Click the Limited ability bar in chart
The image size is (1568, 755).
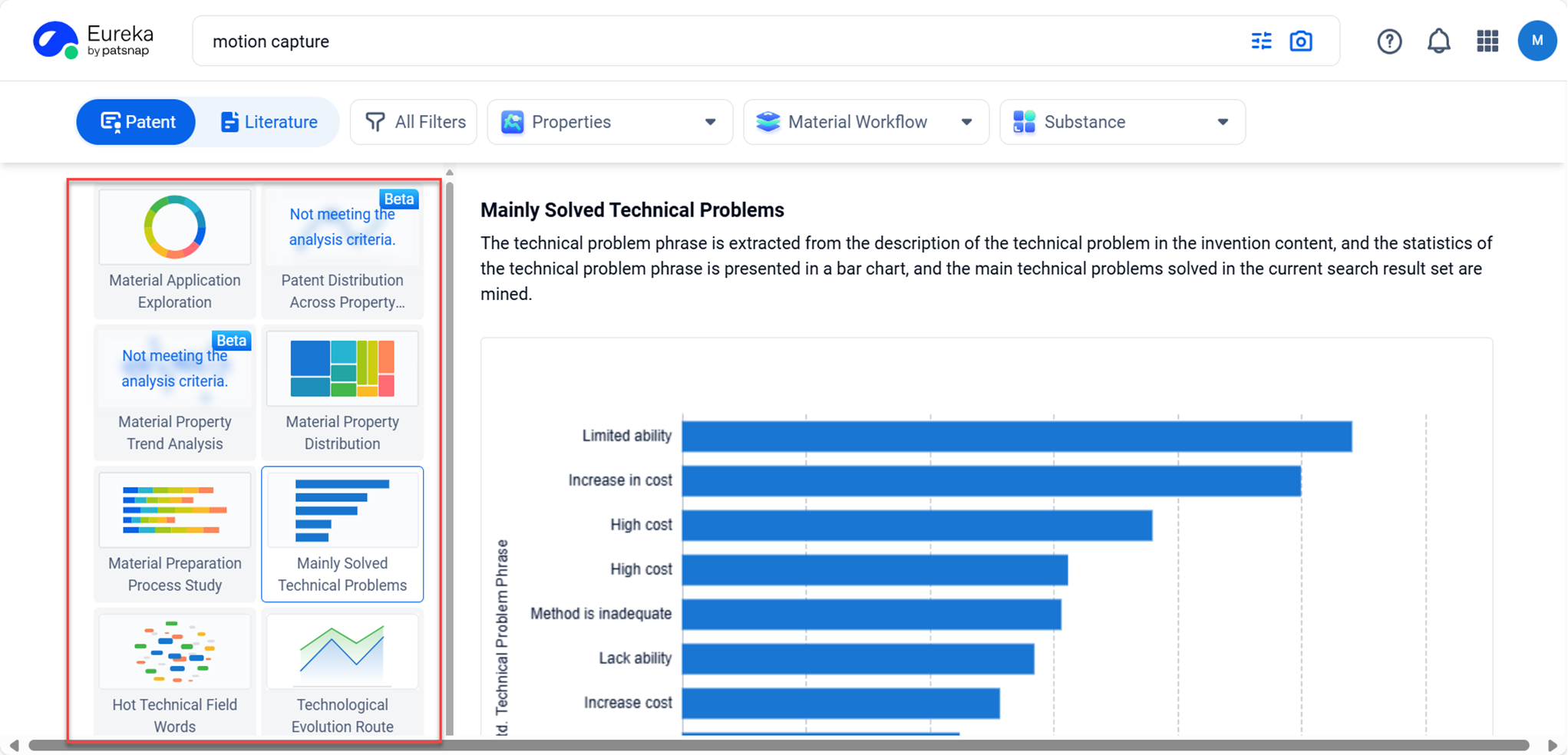coord(1016,437)
